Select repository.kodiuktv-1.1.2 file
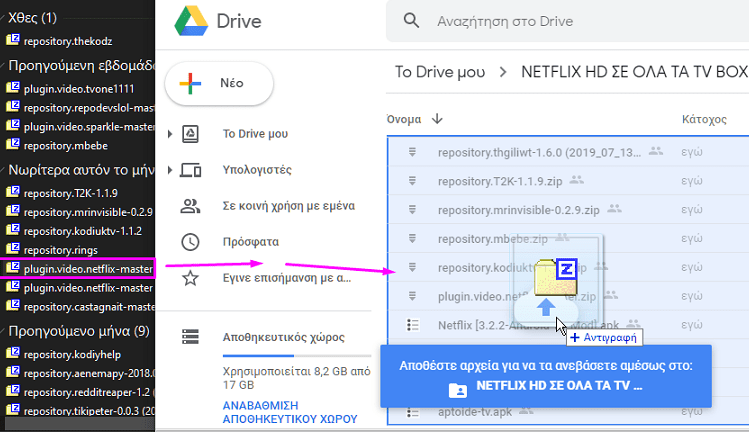The image size is (749, 432). pyautogui.click(x=83, y=231)
